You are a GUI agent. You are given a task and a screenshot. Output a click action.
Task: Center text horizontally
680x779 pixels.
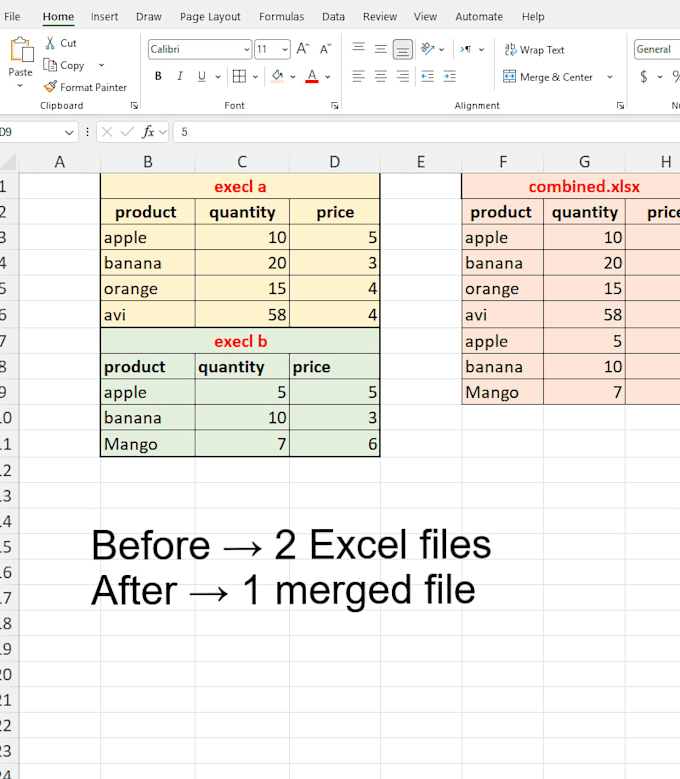[x=380, y=76]
